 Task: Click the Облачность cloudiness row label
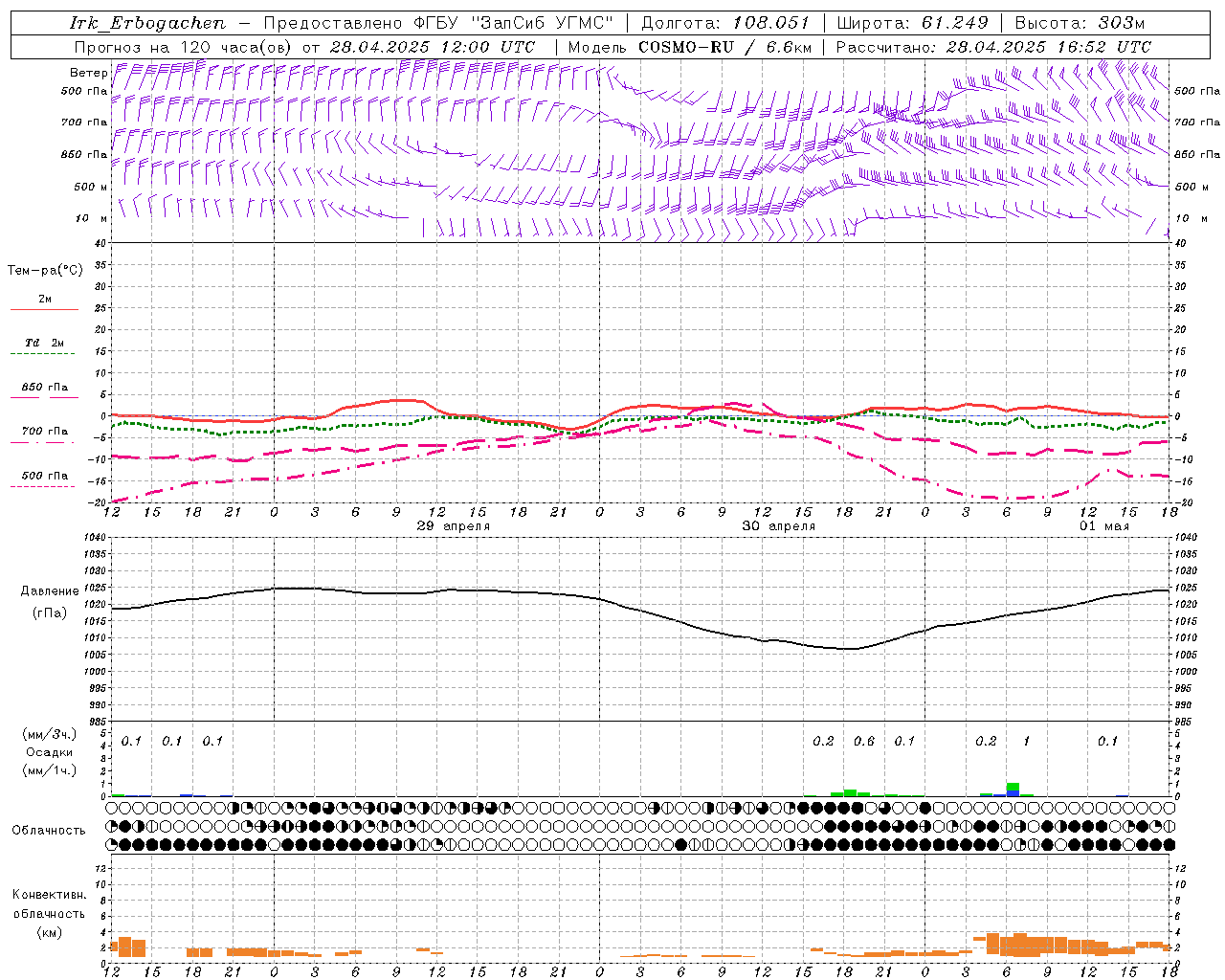[x=48, y=831]
